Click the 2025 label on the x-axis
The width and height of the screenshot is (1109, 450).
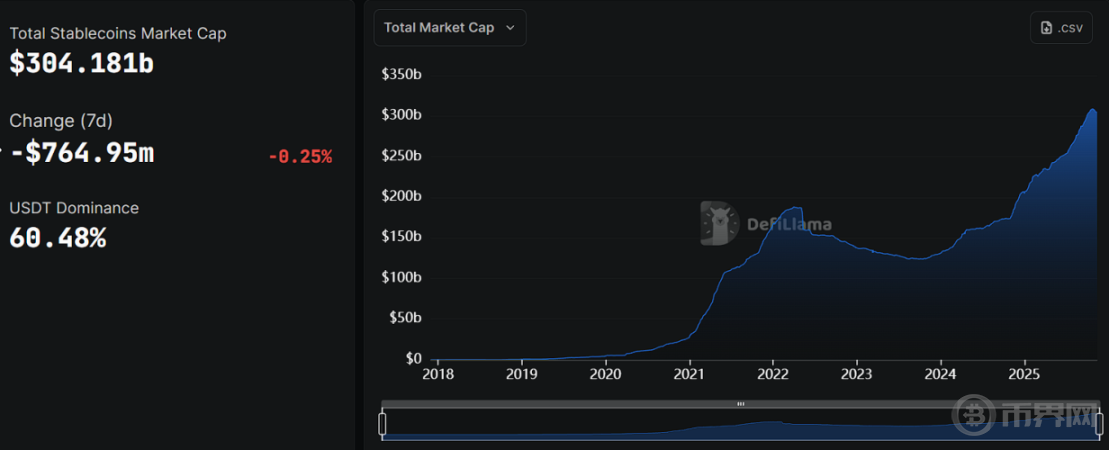1024,375
